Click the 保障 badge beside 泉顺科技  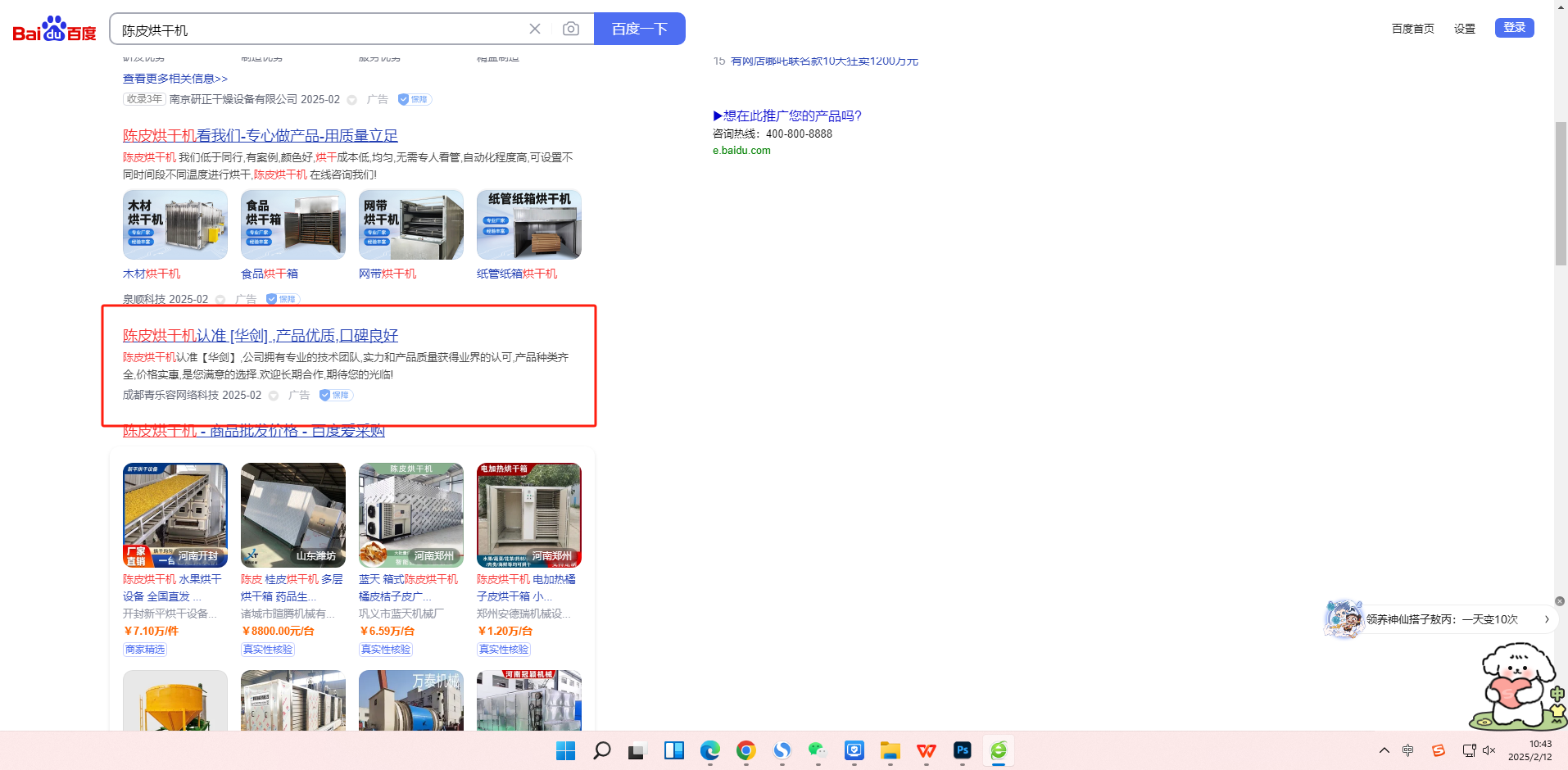point(283,299)
